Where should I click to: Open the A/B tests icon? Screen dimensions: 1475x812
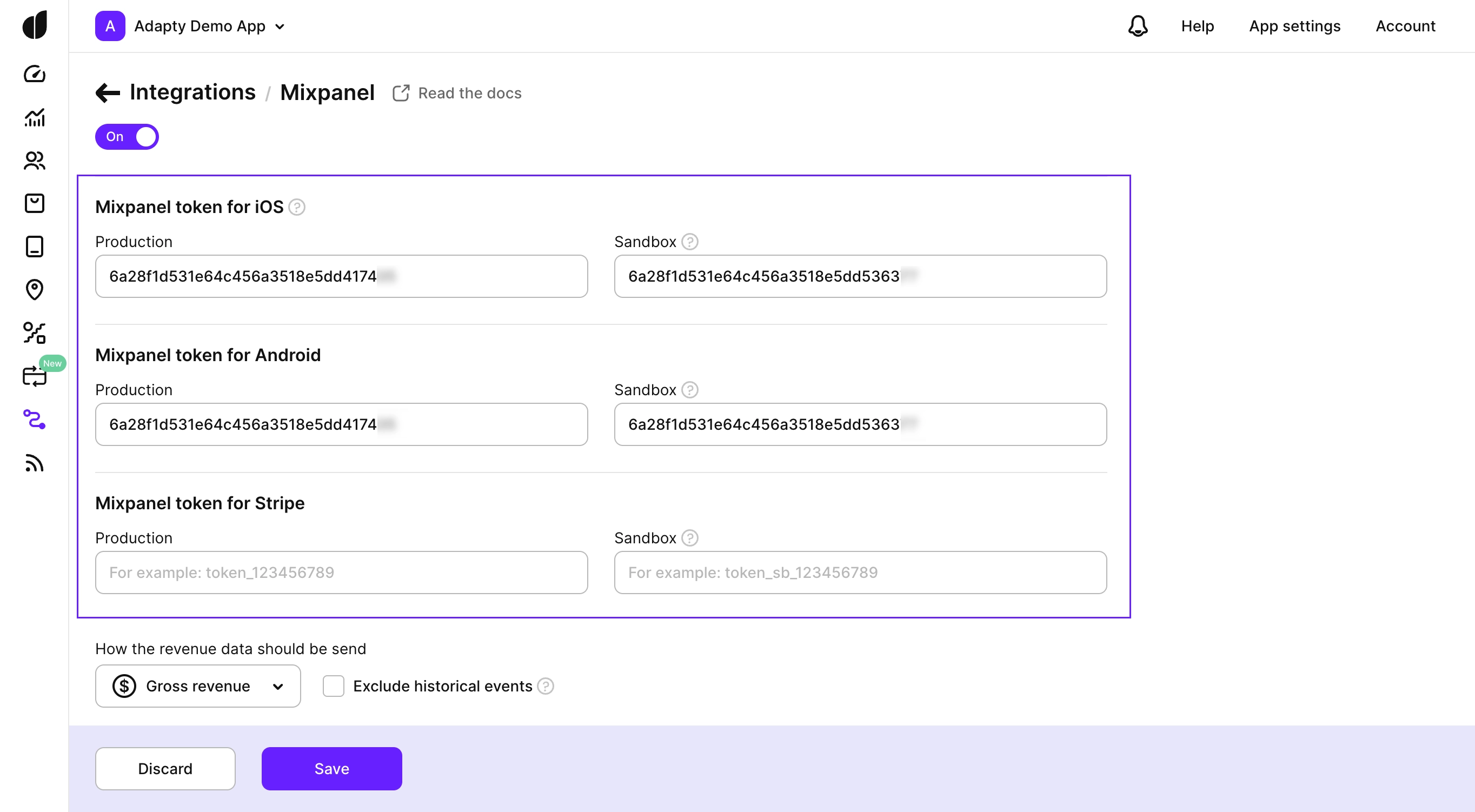(x=35, y=332)
